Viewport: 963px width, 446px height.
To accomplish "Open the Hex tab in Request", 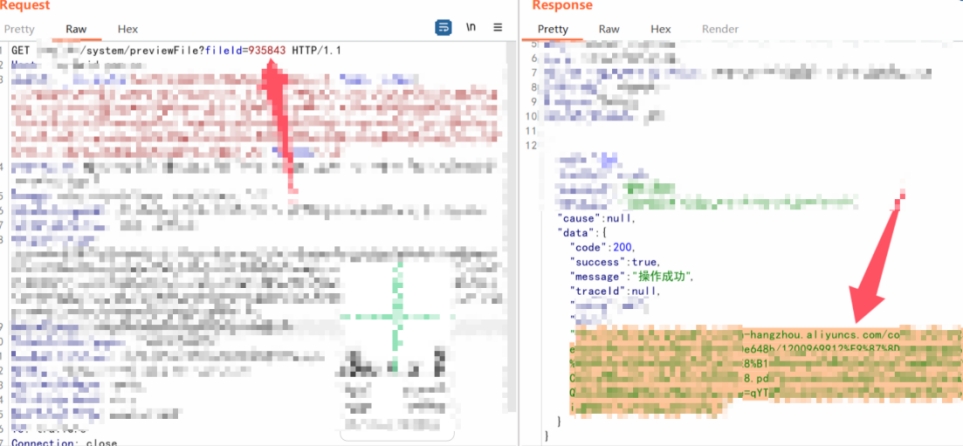I will coord(127,29).
